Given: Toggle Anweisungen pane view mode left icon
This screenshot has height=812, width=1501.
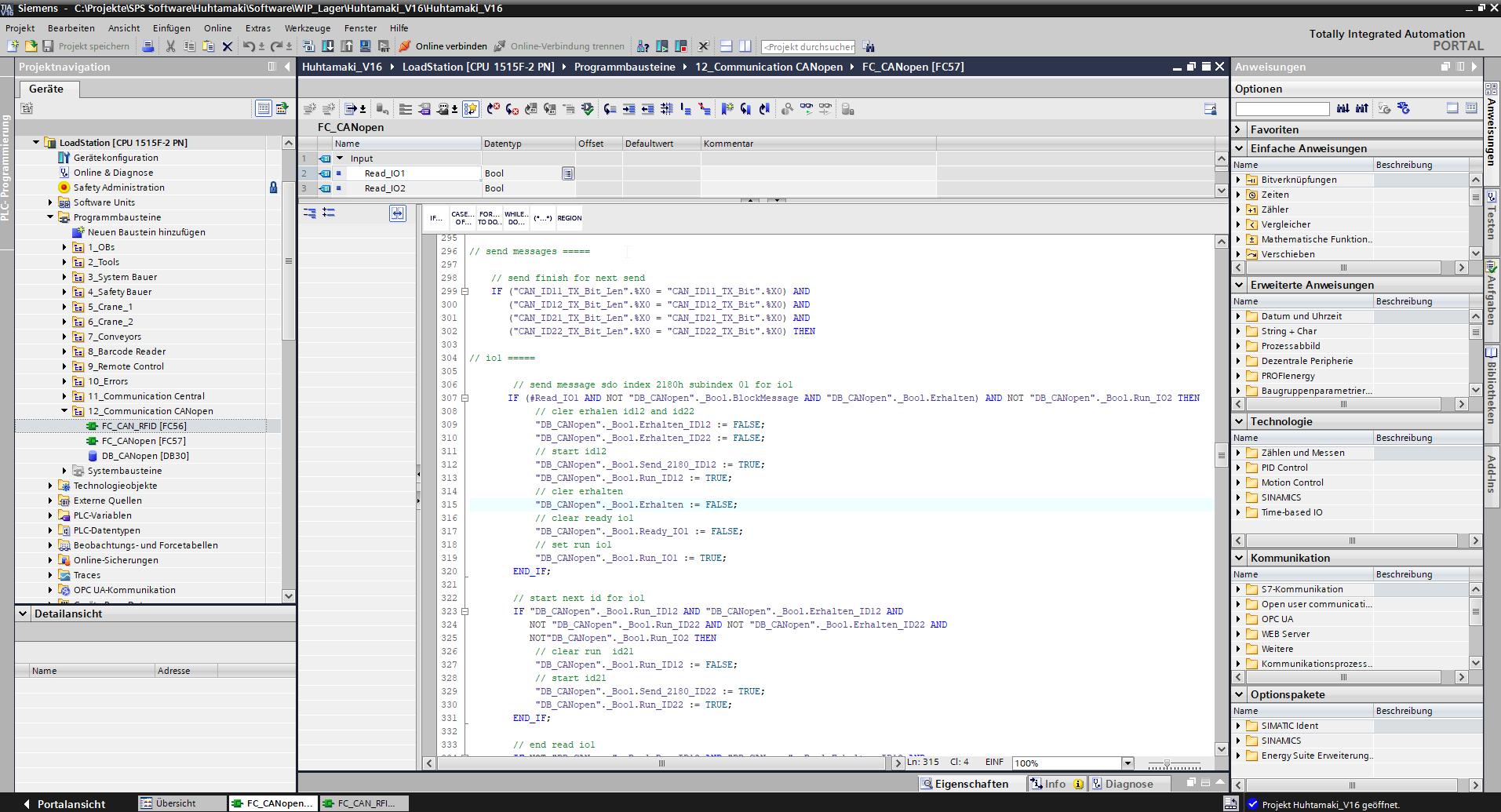Looking at the screenshot, I should tap(1452, 108).
